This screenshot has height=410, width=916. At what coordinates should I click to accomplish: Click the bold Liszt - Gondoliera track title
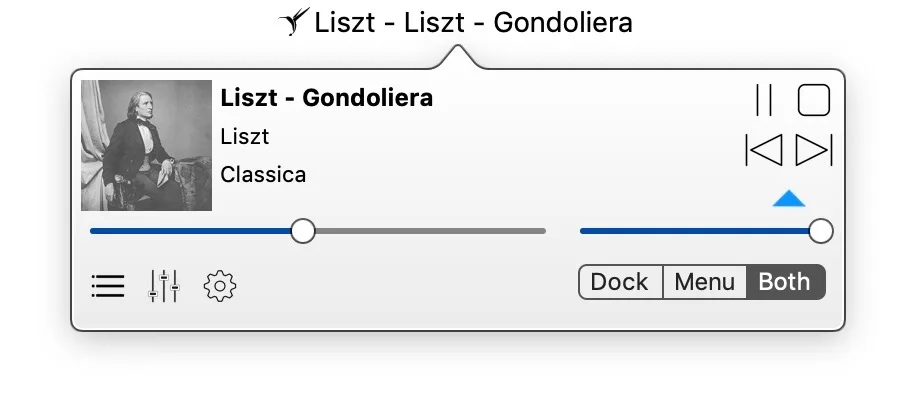click(327, 98)
